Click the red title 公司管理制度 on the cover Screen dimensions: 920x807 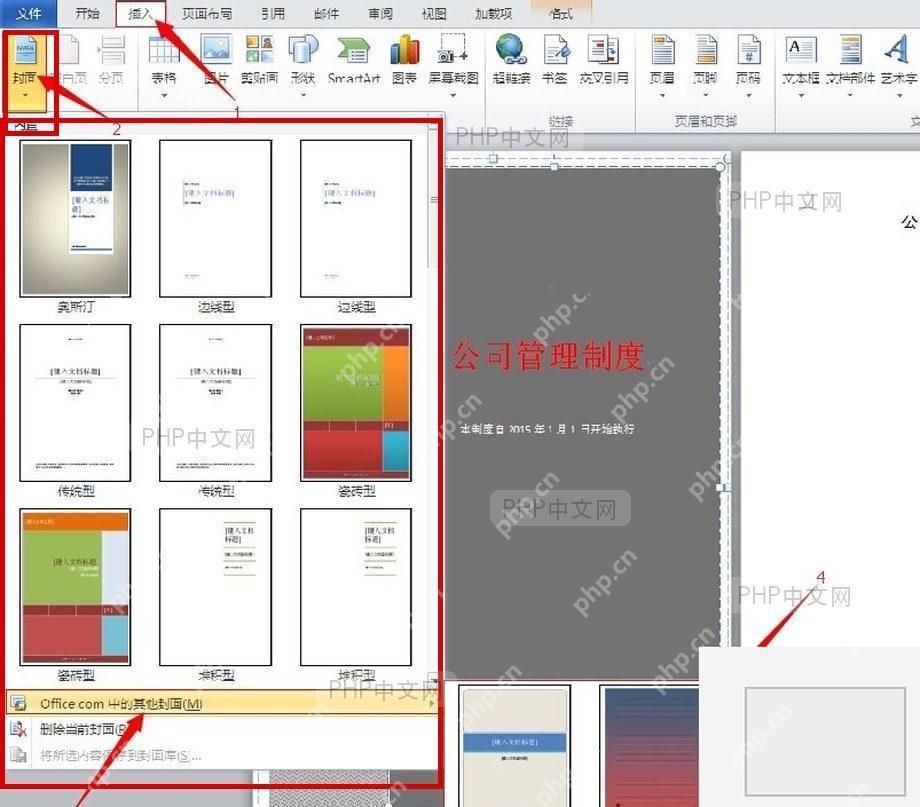pos(548,356)
